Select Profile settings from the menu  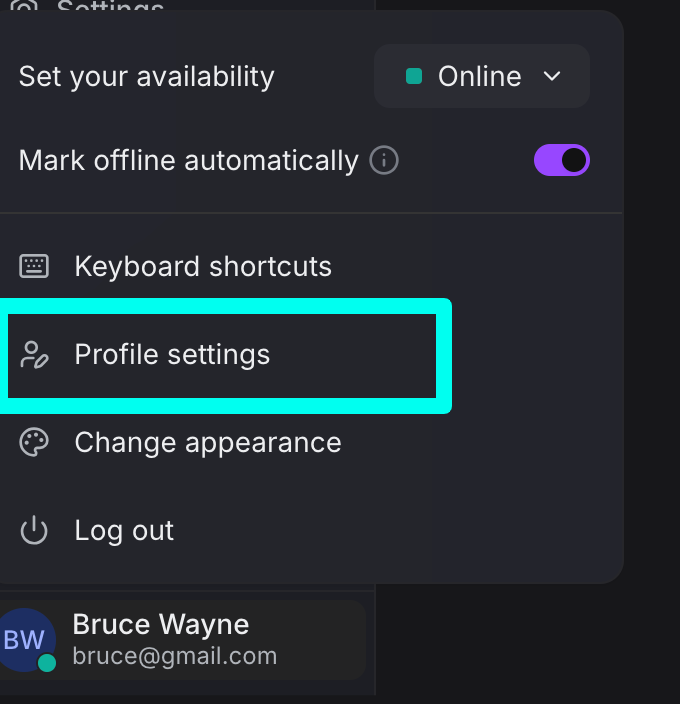click(x=172, y=355)
